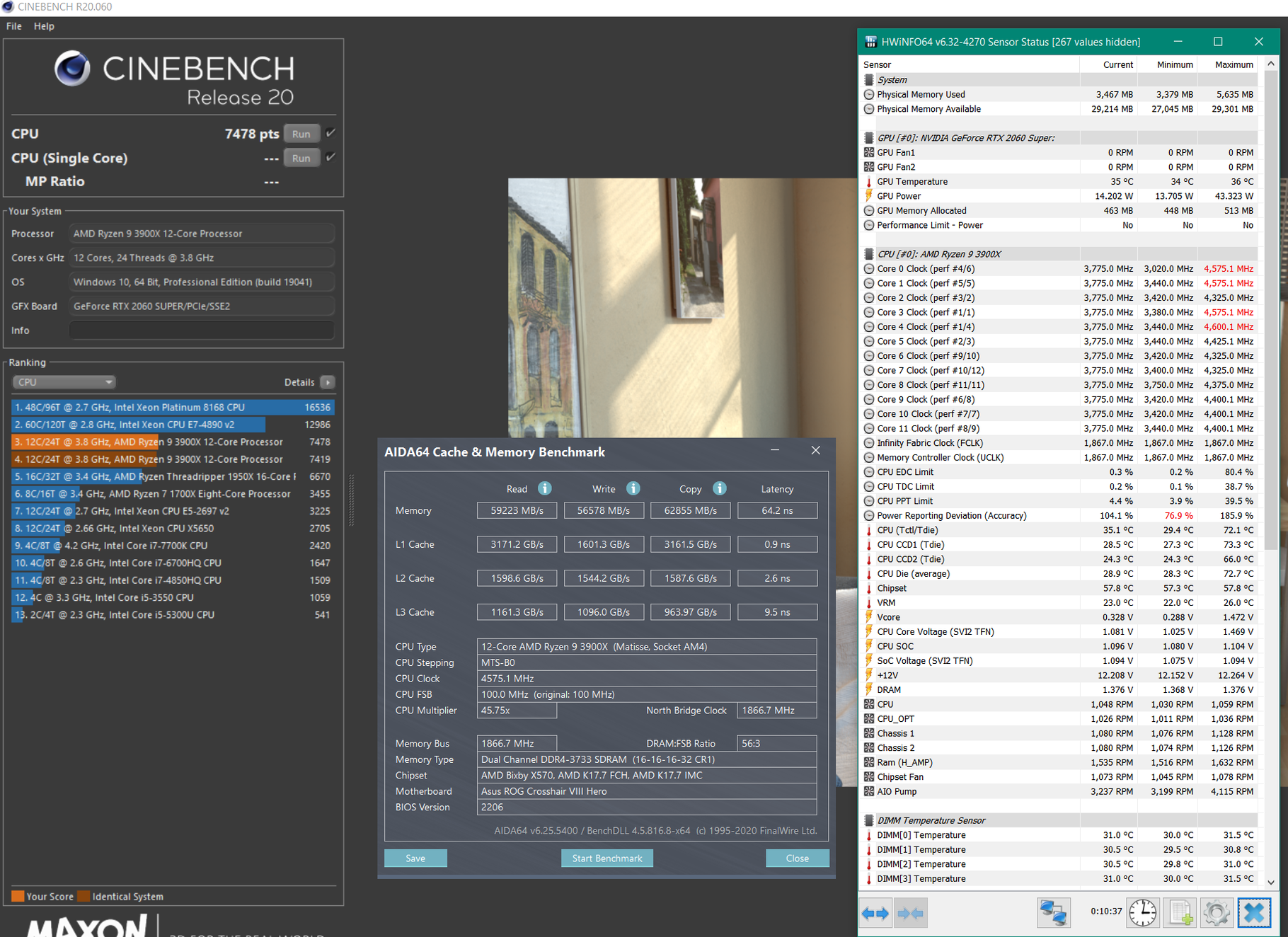Select Vcore voltage lightning icon
The width and height of the screenshot is (1288, 937).
[869, 617]
